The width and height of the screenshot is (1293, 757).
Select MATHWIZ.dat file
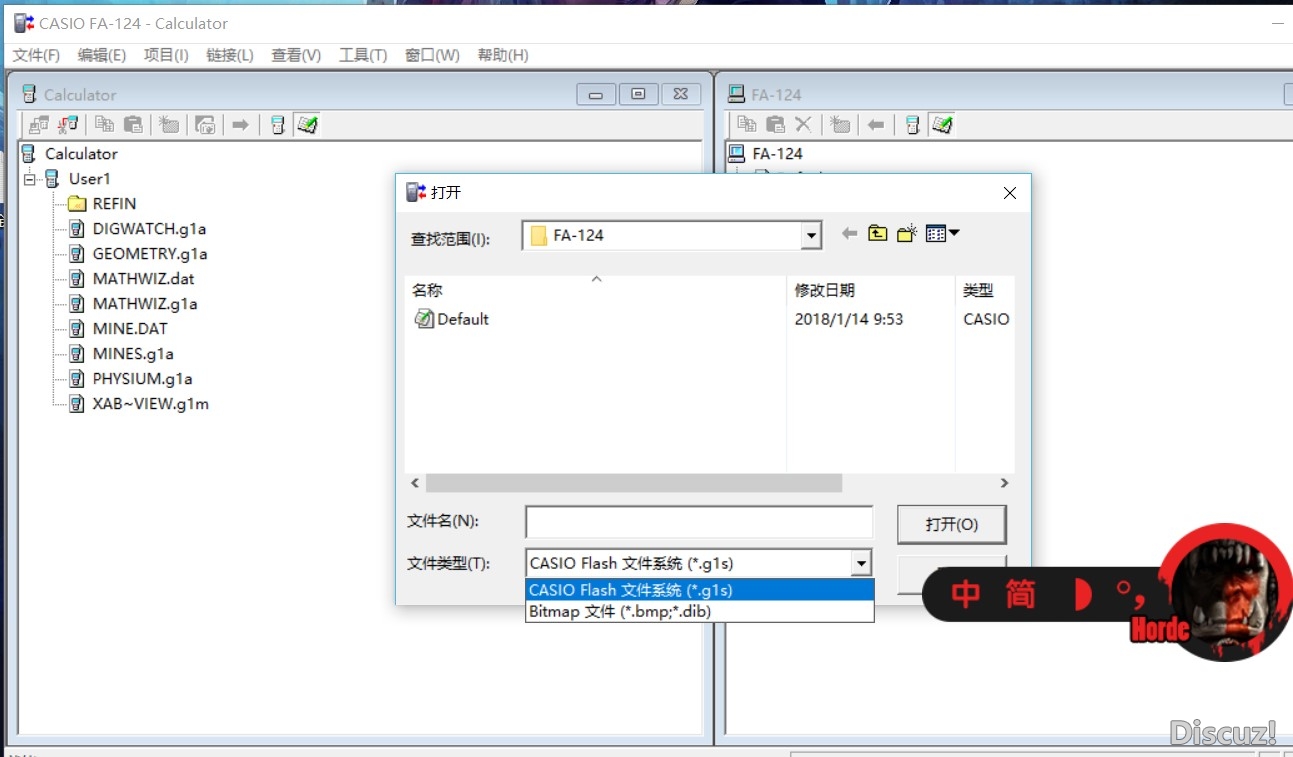pos(143,279)
